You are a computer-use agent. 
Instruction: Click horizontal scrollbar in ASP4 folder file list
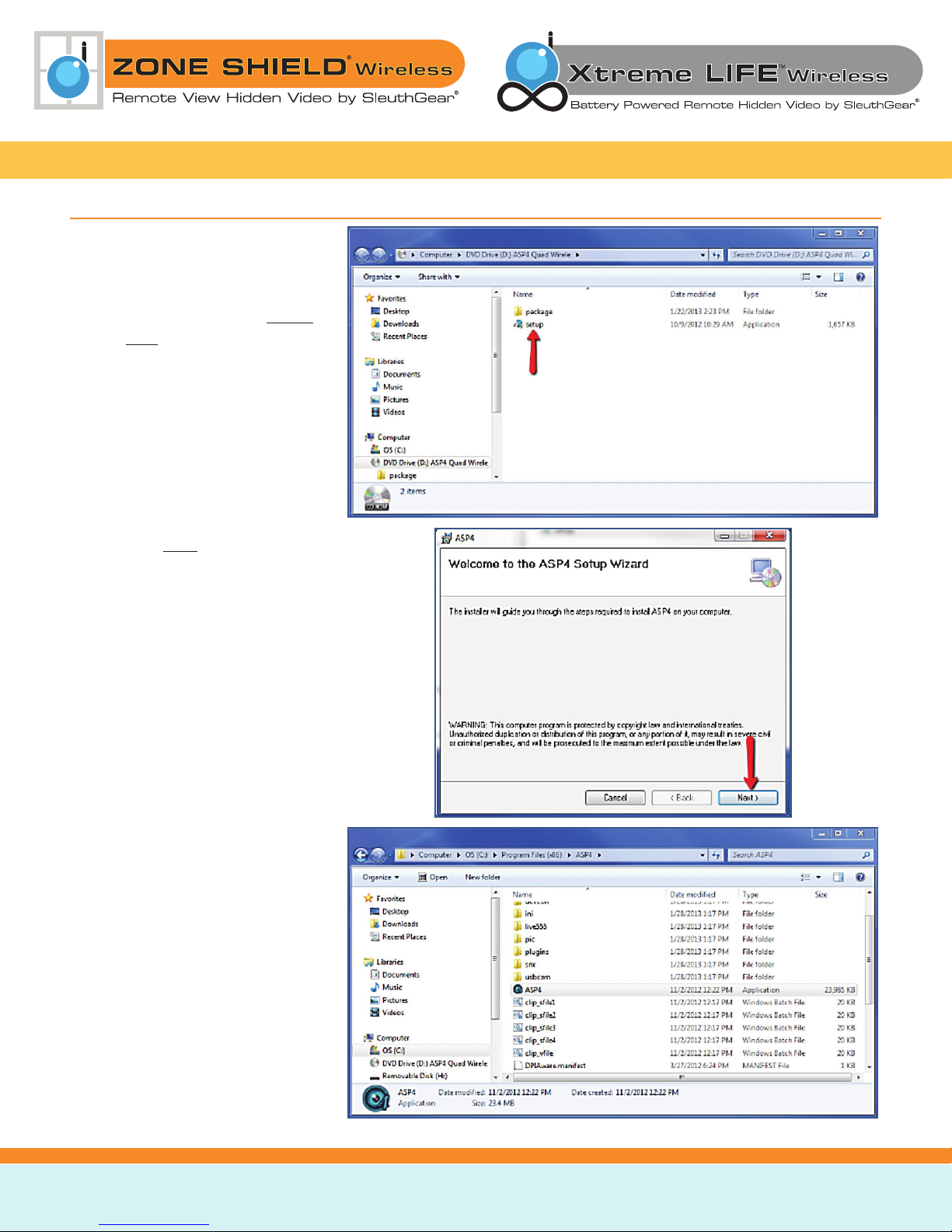pos(684,1077)
